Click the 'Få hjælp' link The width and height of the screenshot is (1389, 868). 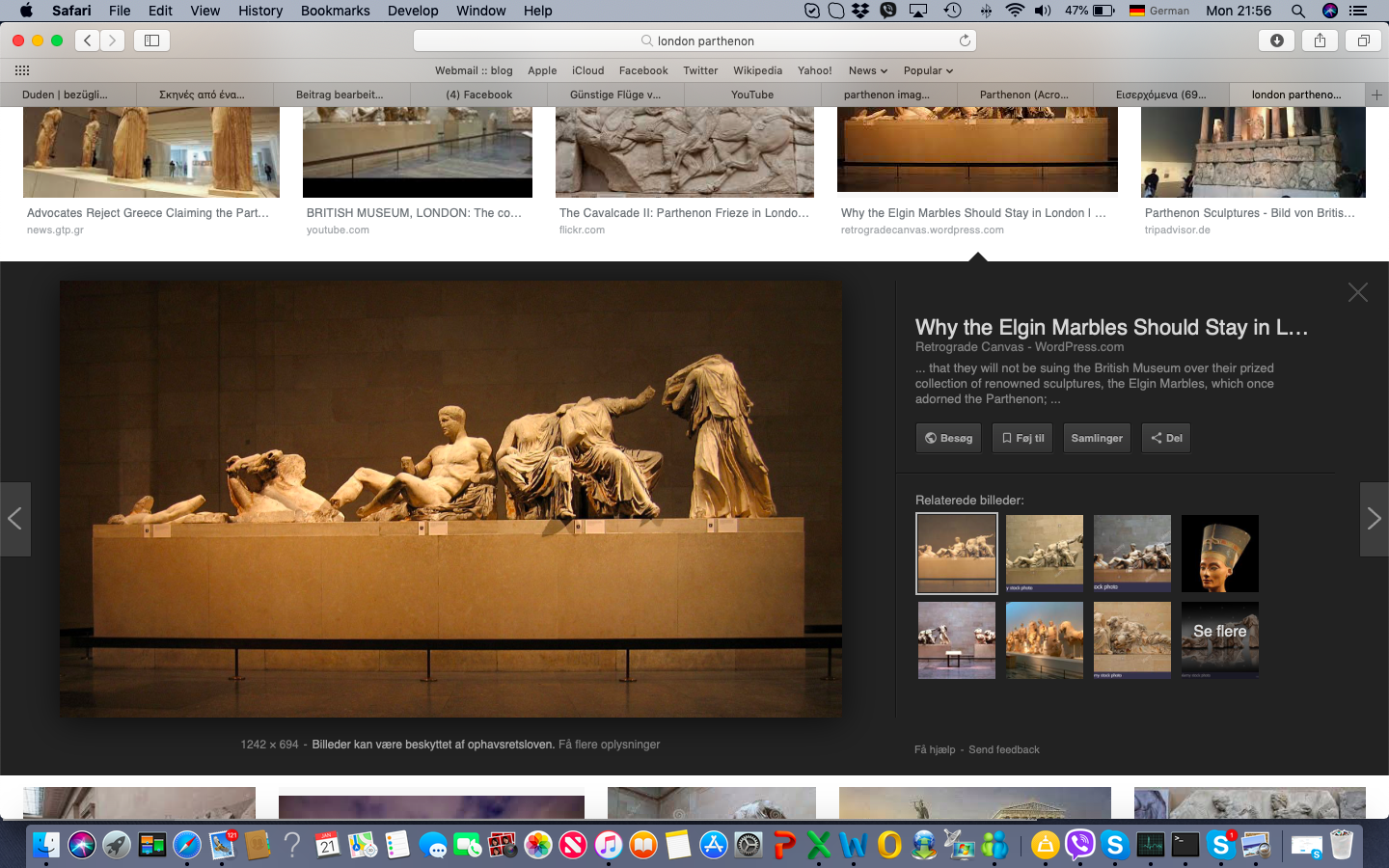[x=935, y=749]
